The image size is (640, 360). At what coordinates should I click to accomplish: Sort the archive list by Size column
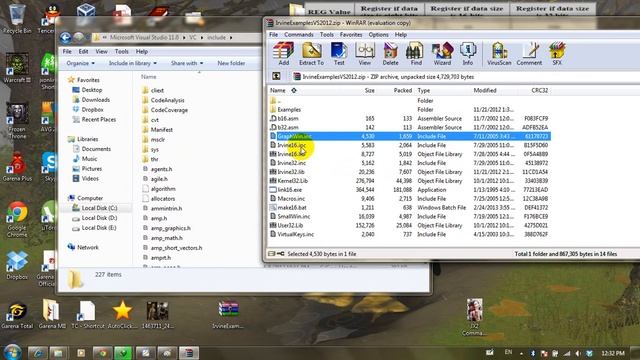tap(369, 90)
